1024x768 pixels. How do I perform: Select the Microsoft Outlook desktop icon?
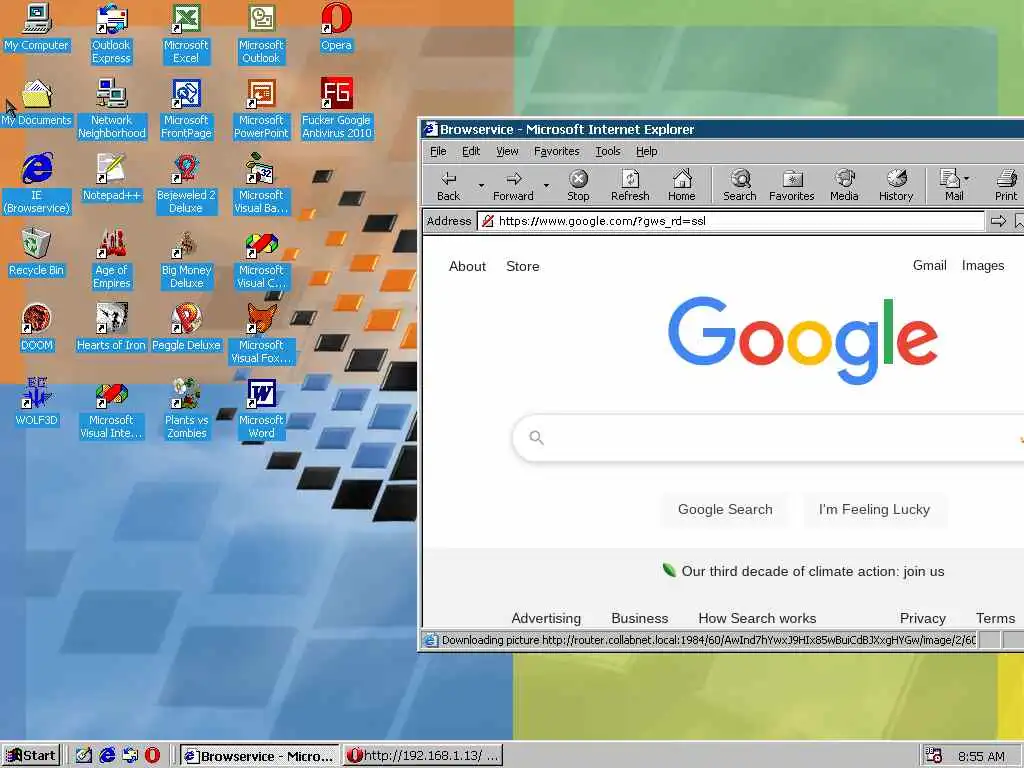(261, 34)
